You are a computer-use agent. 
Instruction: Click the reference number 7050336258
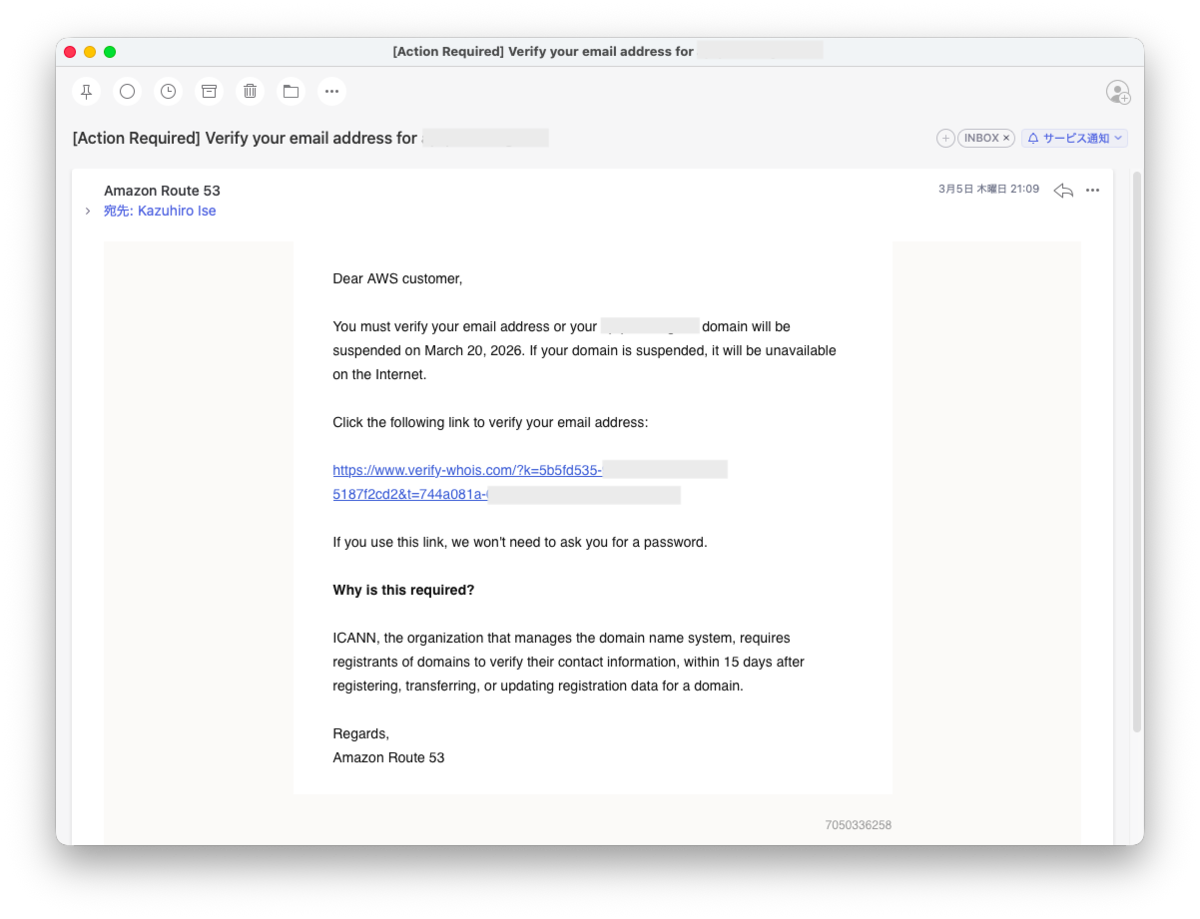click(858, 825)
